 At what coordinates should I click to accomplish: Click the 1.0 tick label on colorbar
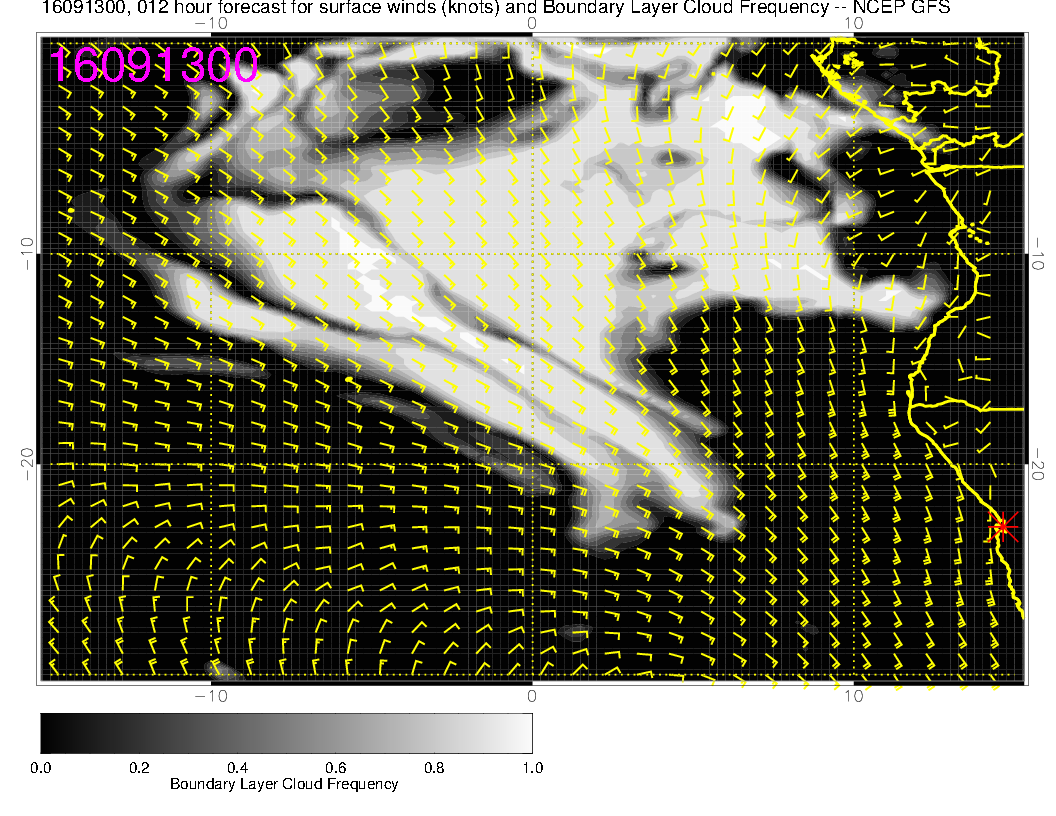[531, 767]
